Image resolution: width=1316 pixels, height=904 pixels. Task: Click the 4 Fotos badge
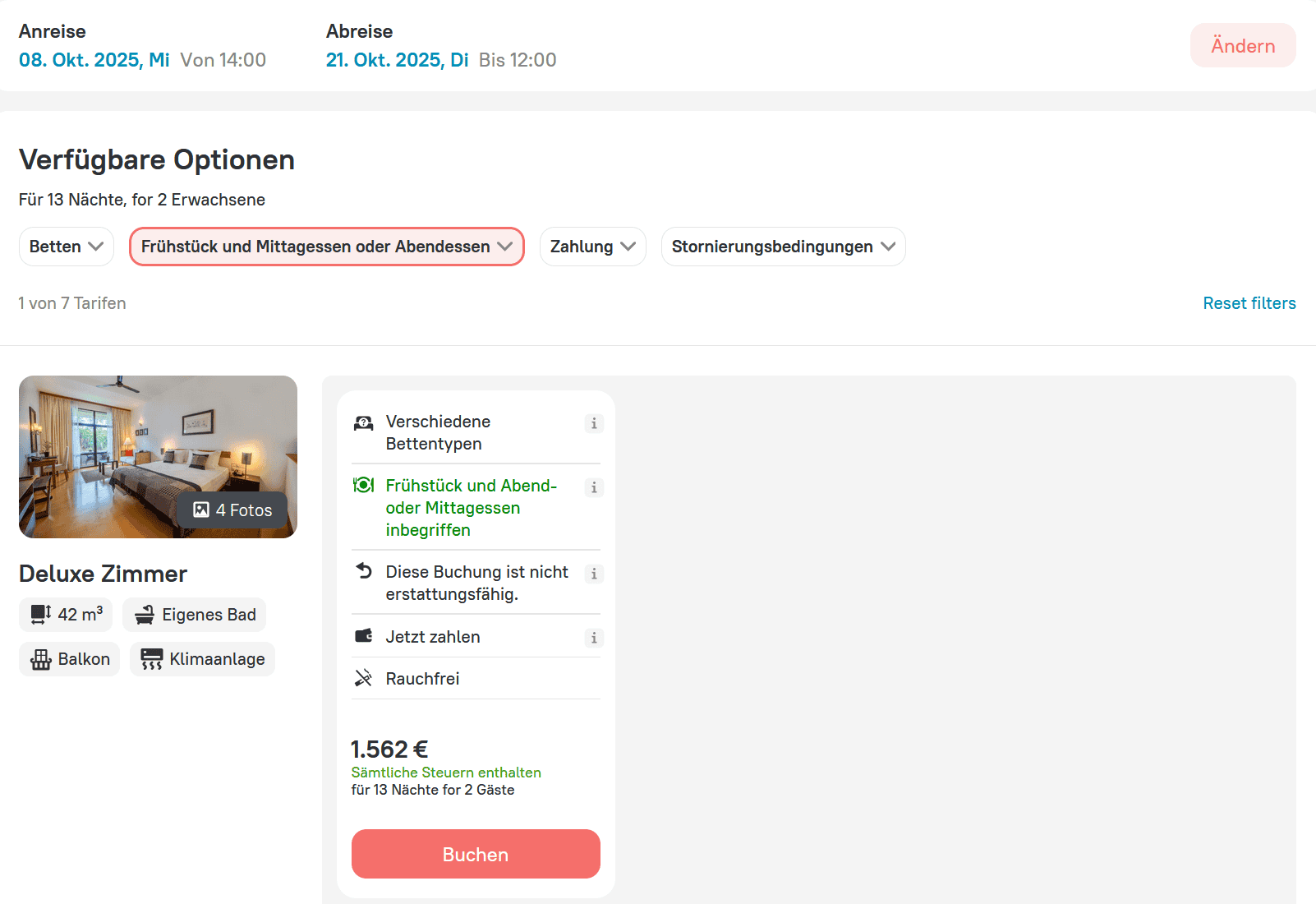coord(232,510)
